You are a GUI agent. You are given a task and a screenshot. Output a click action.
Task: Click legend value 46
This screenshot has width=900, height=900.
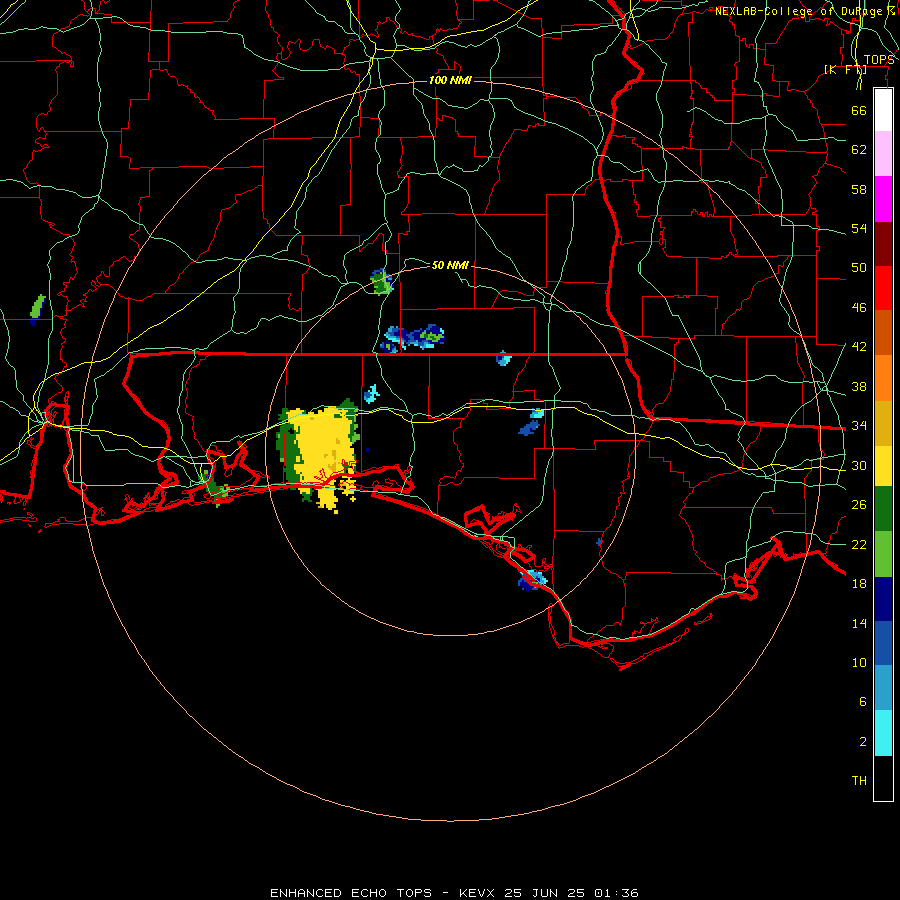(859, 308)
